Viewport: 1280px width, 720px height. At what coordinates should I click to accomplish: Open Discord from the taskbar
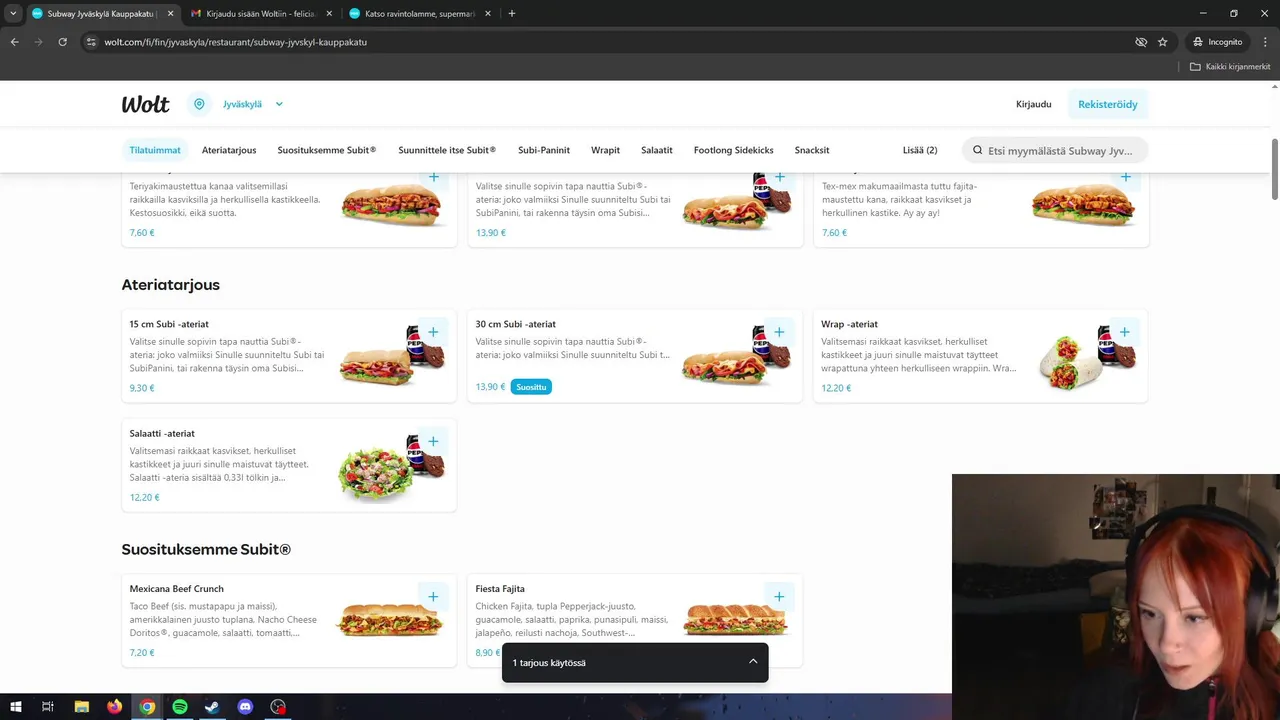tap(245, 707)
